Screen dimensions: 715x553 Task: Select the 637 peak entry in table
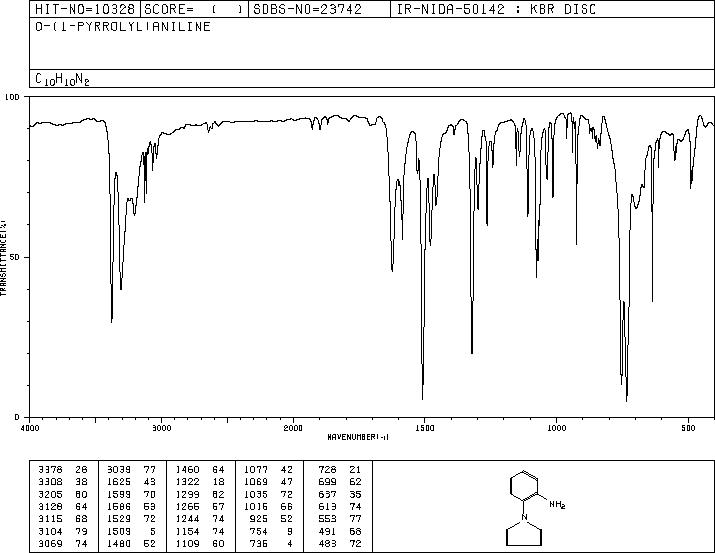click(x=340, y=494)
